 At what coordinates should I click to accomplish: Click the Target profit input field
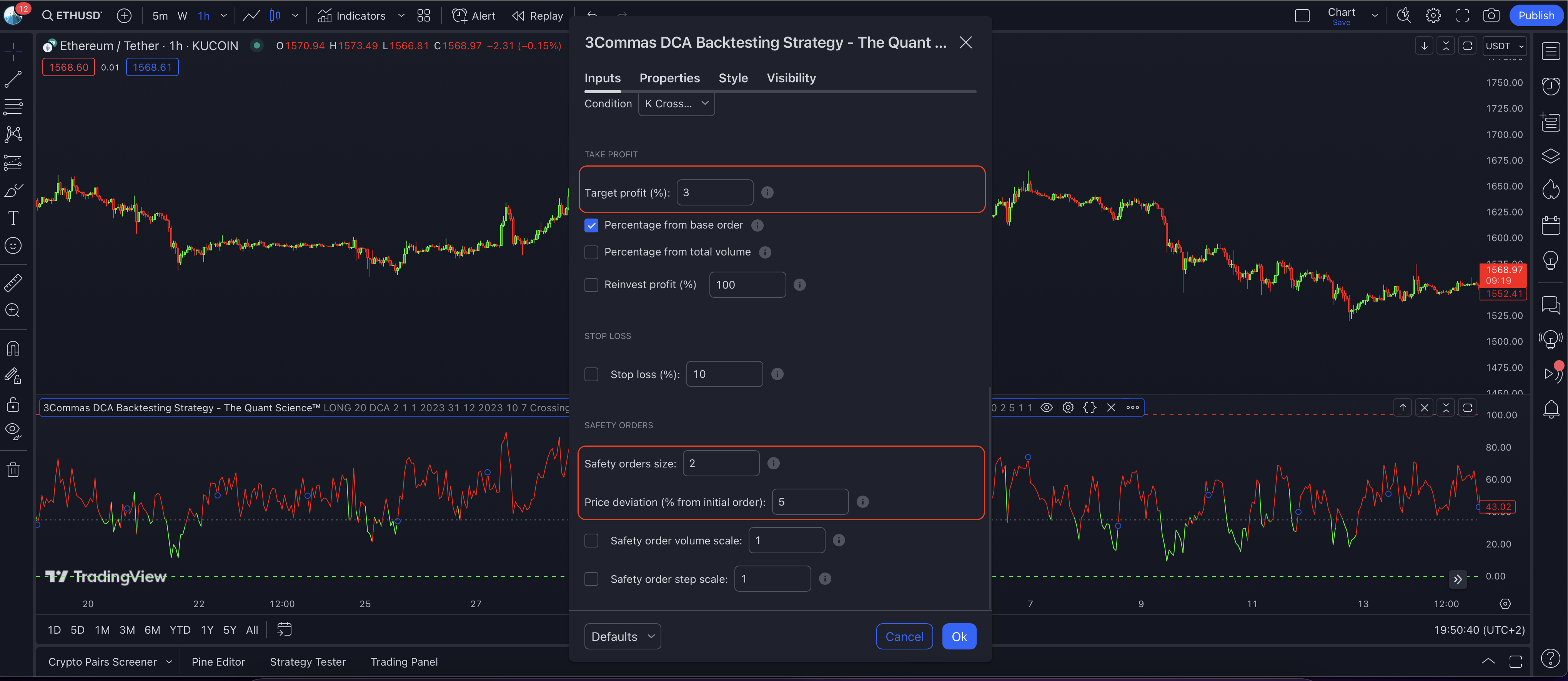coord(714,192)
